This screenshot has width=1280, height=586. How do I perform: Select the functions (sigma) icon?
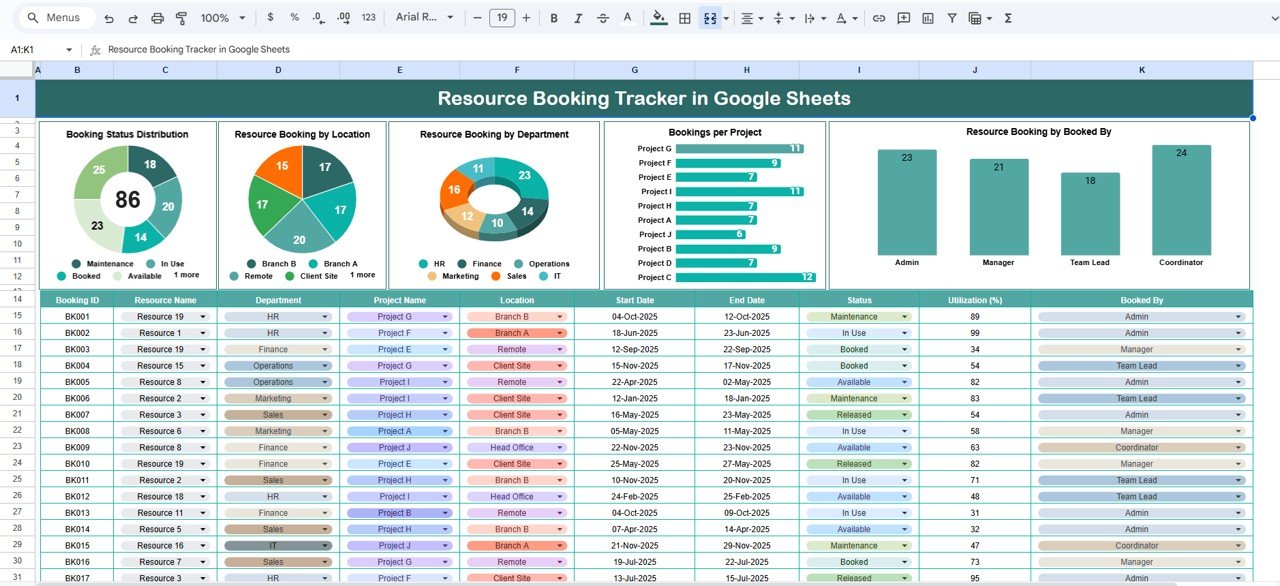1007,18
